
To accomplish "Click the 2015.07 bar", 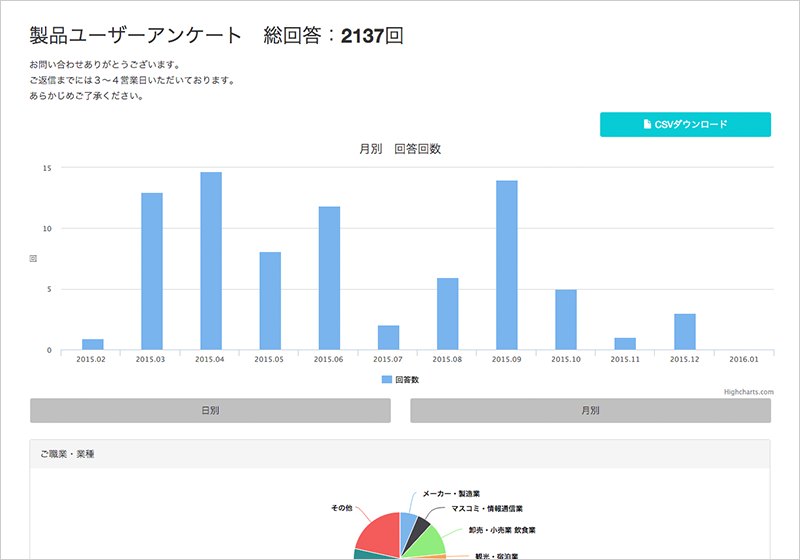I will point(389,338).
